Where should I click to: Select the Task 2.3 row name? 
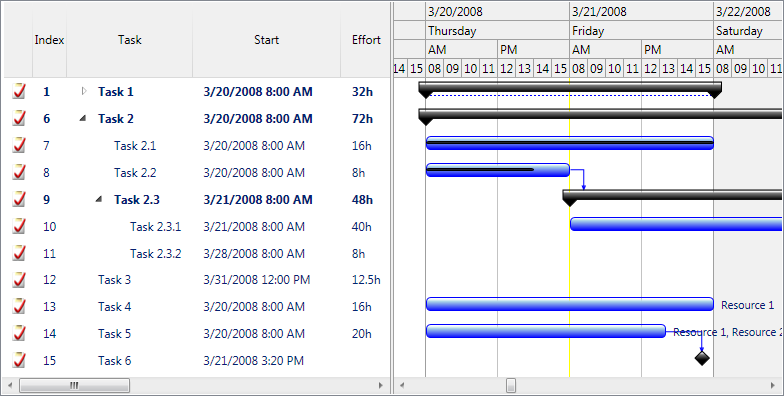tap(137, 200)
